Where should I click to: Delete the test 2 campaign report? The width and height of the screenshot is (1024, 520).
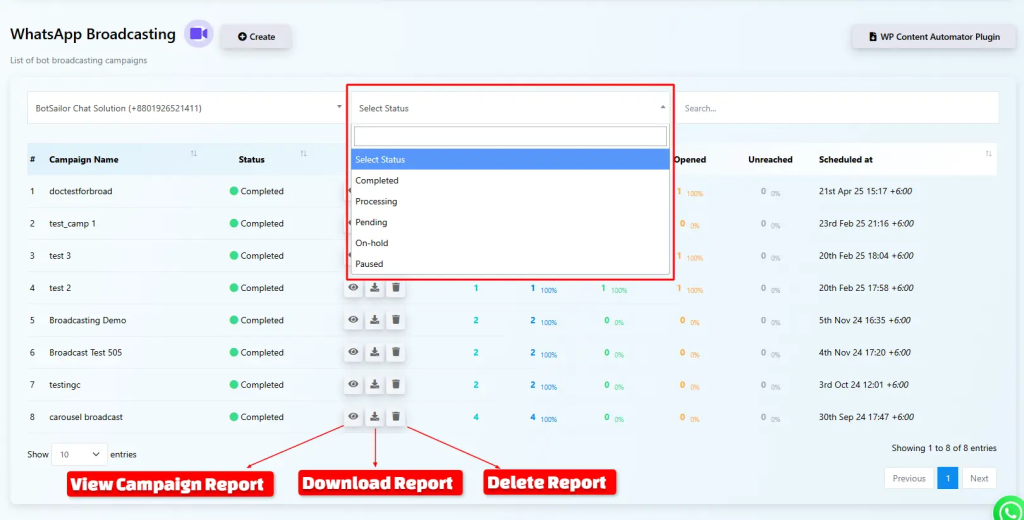pyautogui.click(x=396, y=287)
